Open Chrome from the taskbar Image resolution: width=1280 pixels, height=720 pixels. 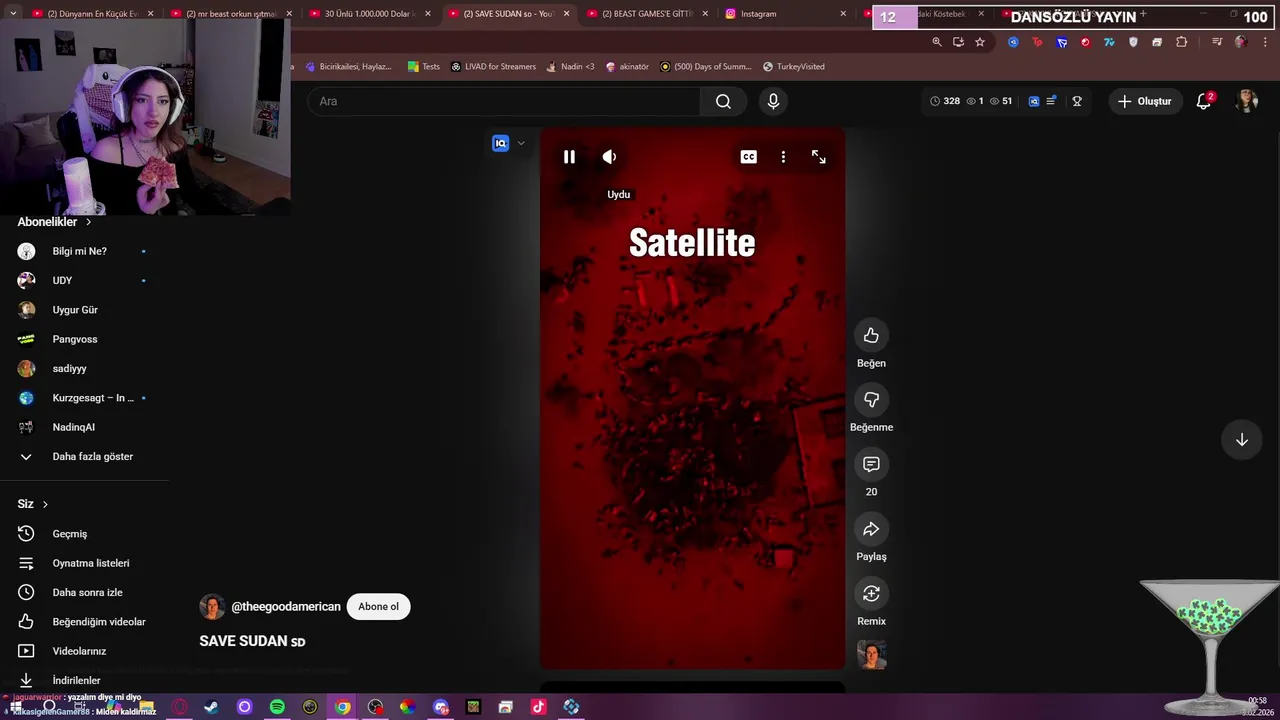point(343,707)
